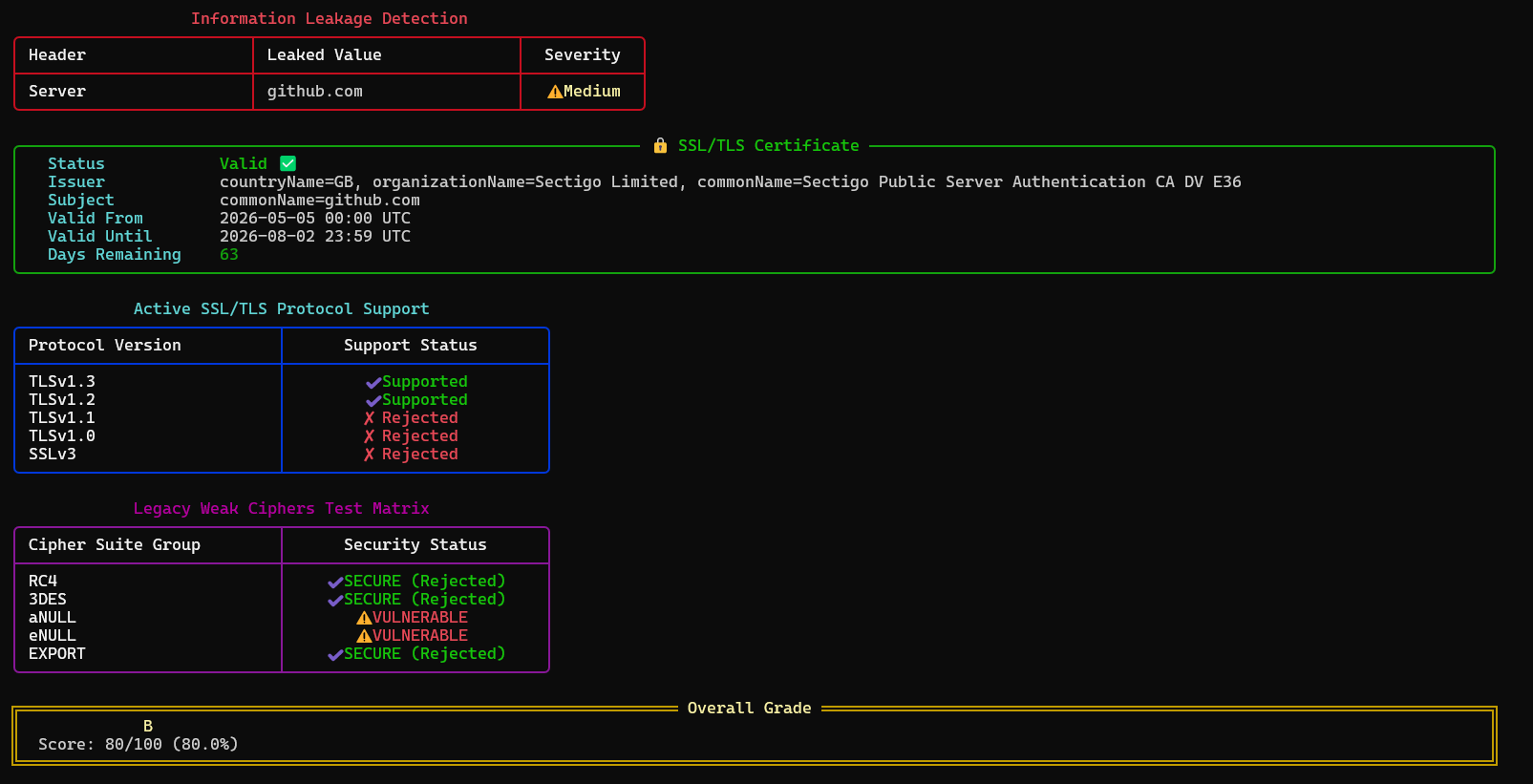Viewport: 1533px width, 784px height.
Task: Click the green checkmark box next to Valid
Action: tap(287, 163)
